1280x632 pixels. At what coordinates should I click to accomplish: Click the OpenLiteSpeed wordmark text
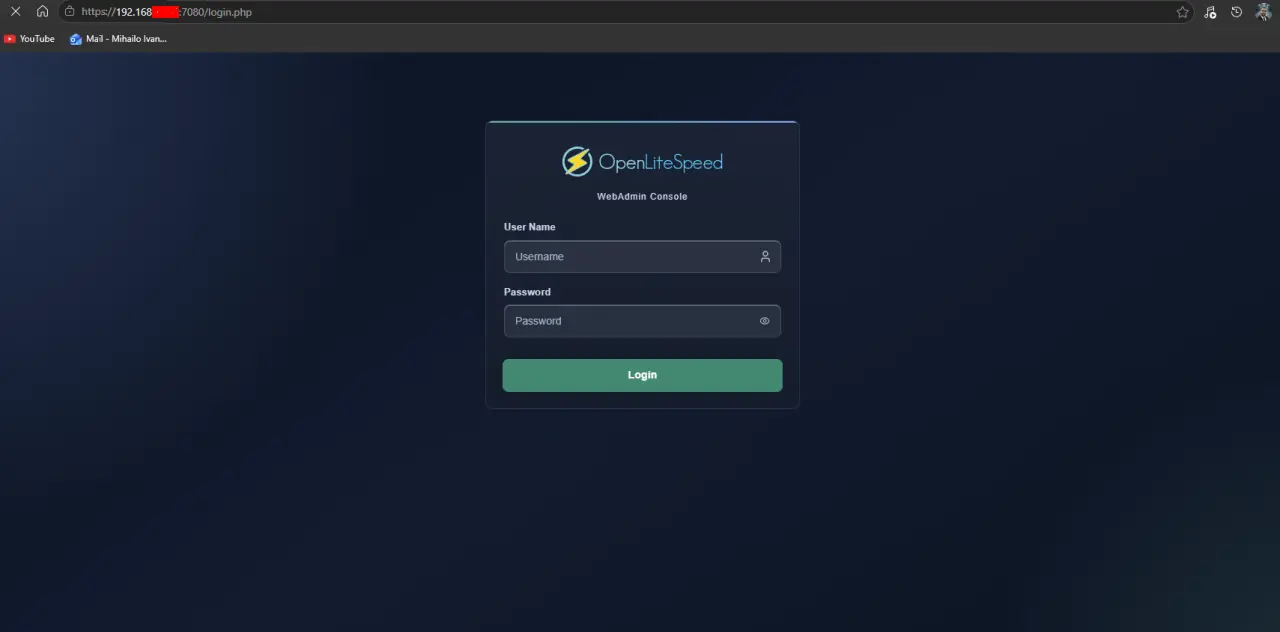coord(660,161)
